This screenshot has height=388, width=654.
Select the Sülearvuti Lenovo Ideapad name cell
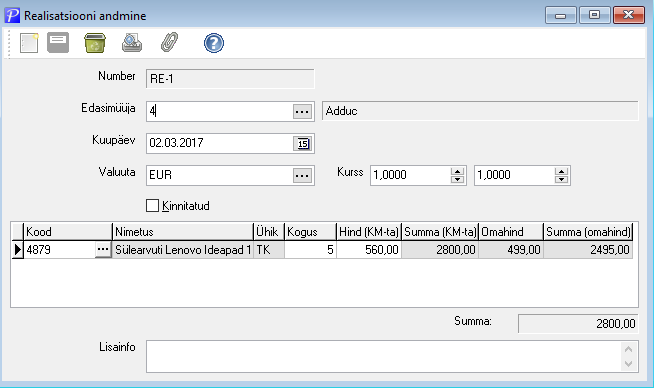pos(183,250)
